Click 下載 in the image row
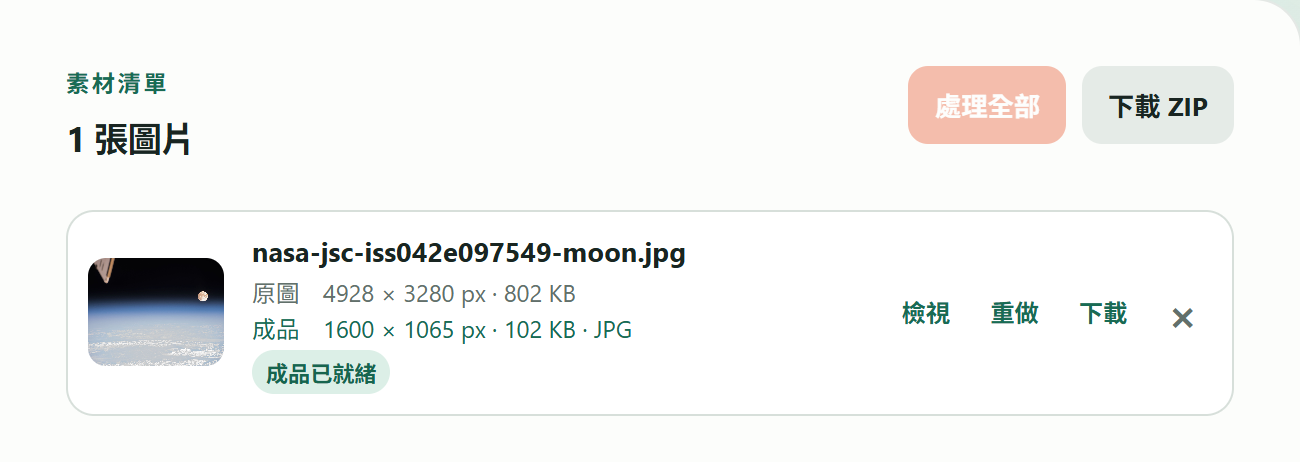The height and width of the screenshot is (462, 1300). [1103, 314]
